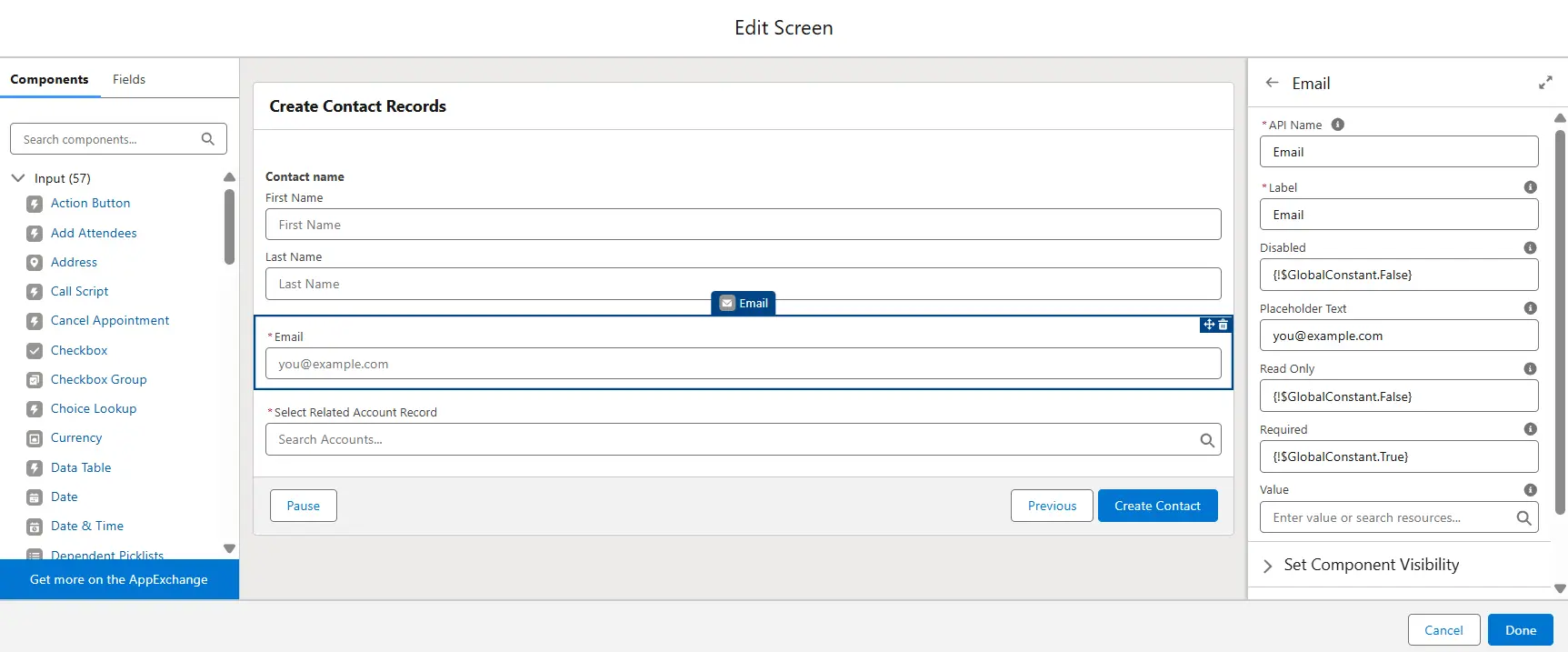
Task: Click the info icon beside Placeholder Text
Action: (1530, 308)
